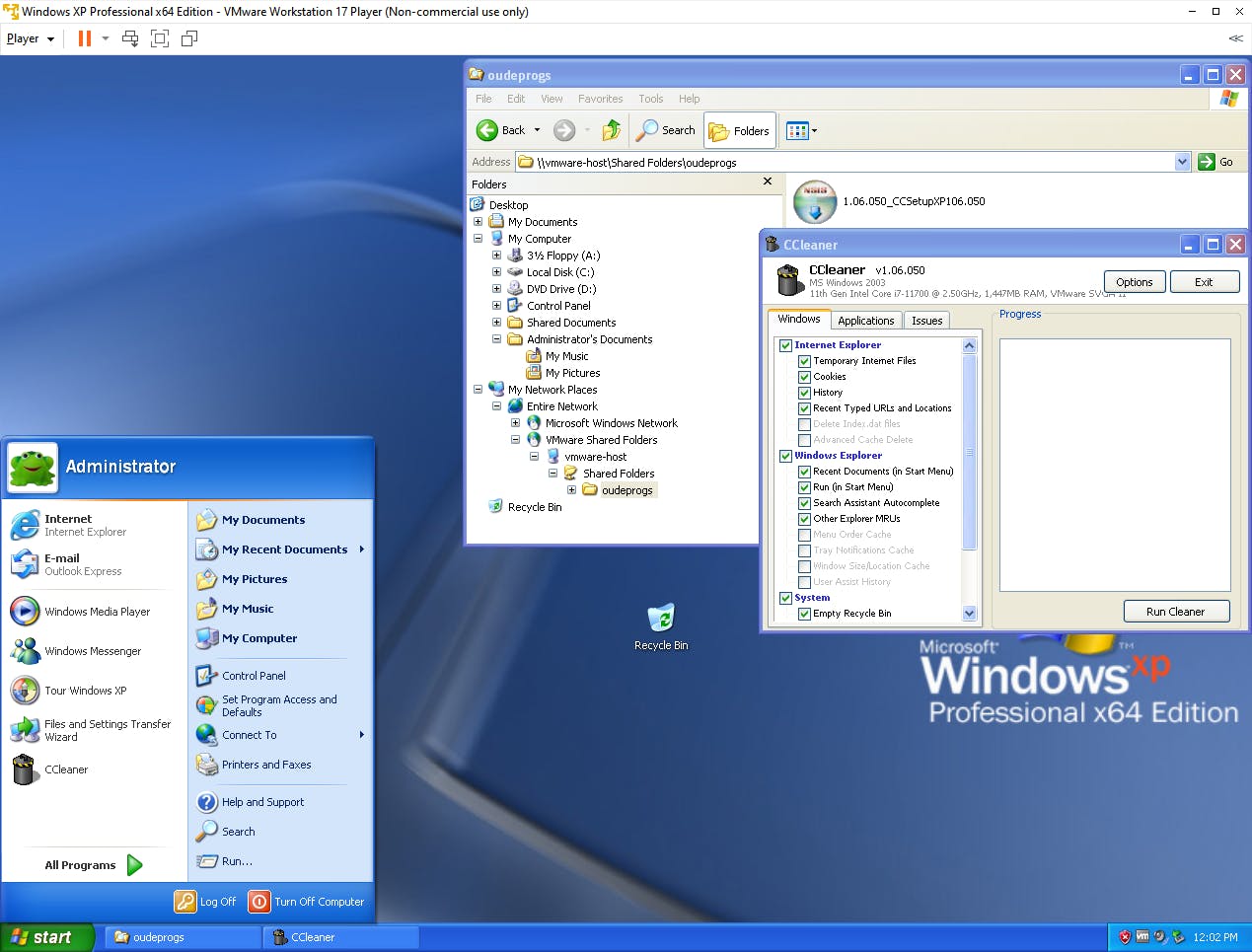Toggle the Temporary Internet Files checkbox
Screen dimensions: 1252x952
804,361
